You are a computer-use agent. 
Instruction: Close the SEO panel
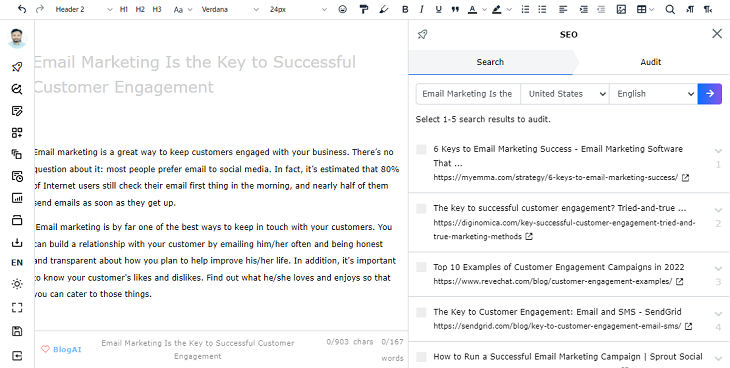pos(717,34)
